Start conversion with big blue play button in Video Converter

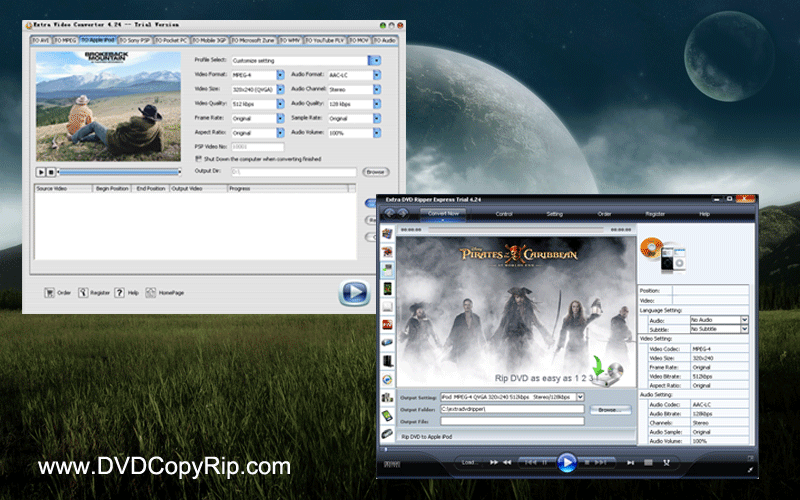point(354,292)
